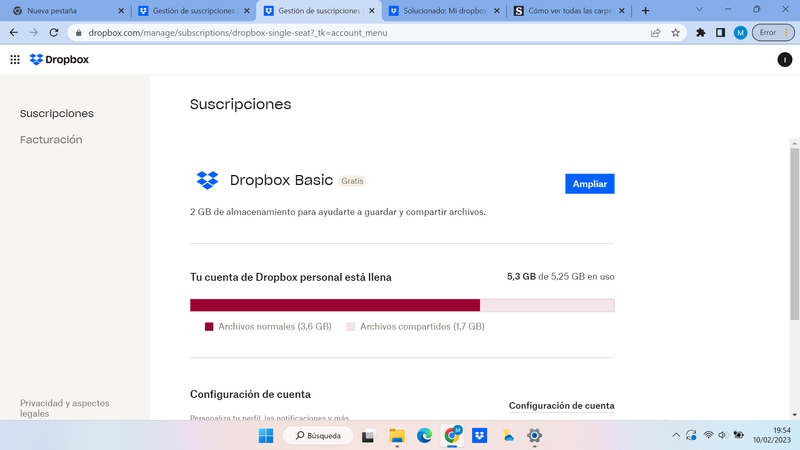The height and width of the screenshot is (450, 800).
Task: Click '5,3 GB de 5,25 GB en uso' text
Action: pos(560,277)
